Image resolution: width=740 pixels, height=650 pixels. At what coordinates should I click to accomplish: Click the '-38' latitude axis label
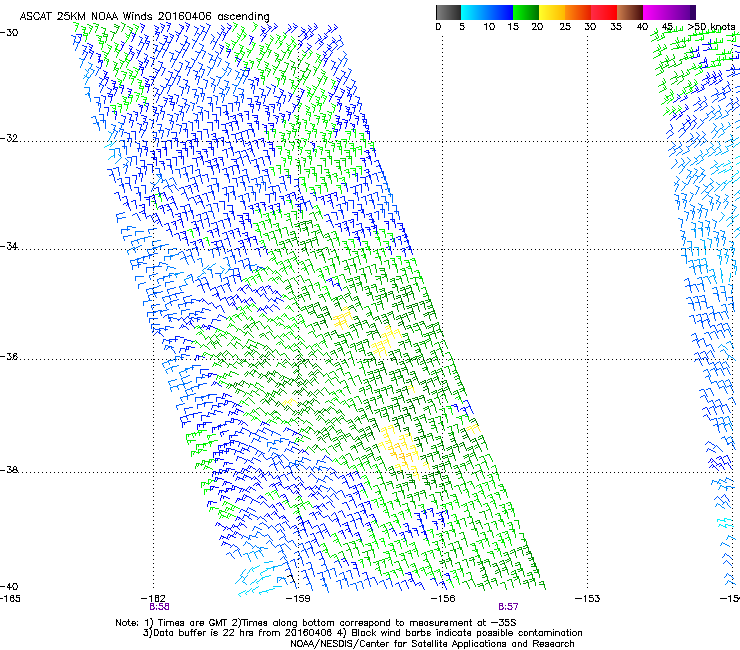(x=9, y=470)
